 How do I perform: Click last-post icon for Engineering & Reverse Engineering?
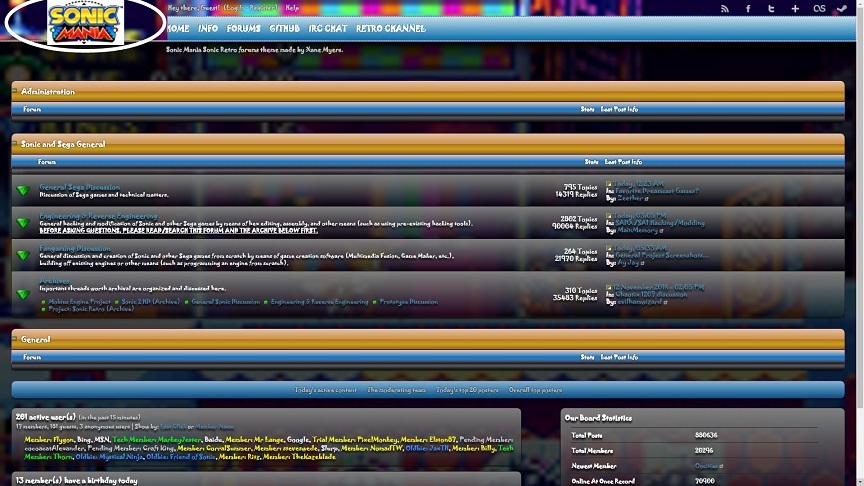coord(609,216)
